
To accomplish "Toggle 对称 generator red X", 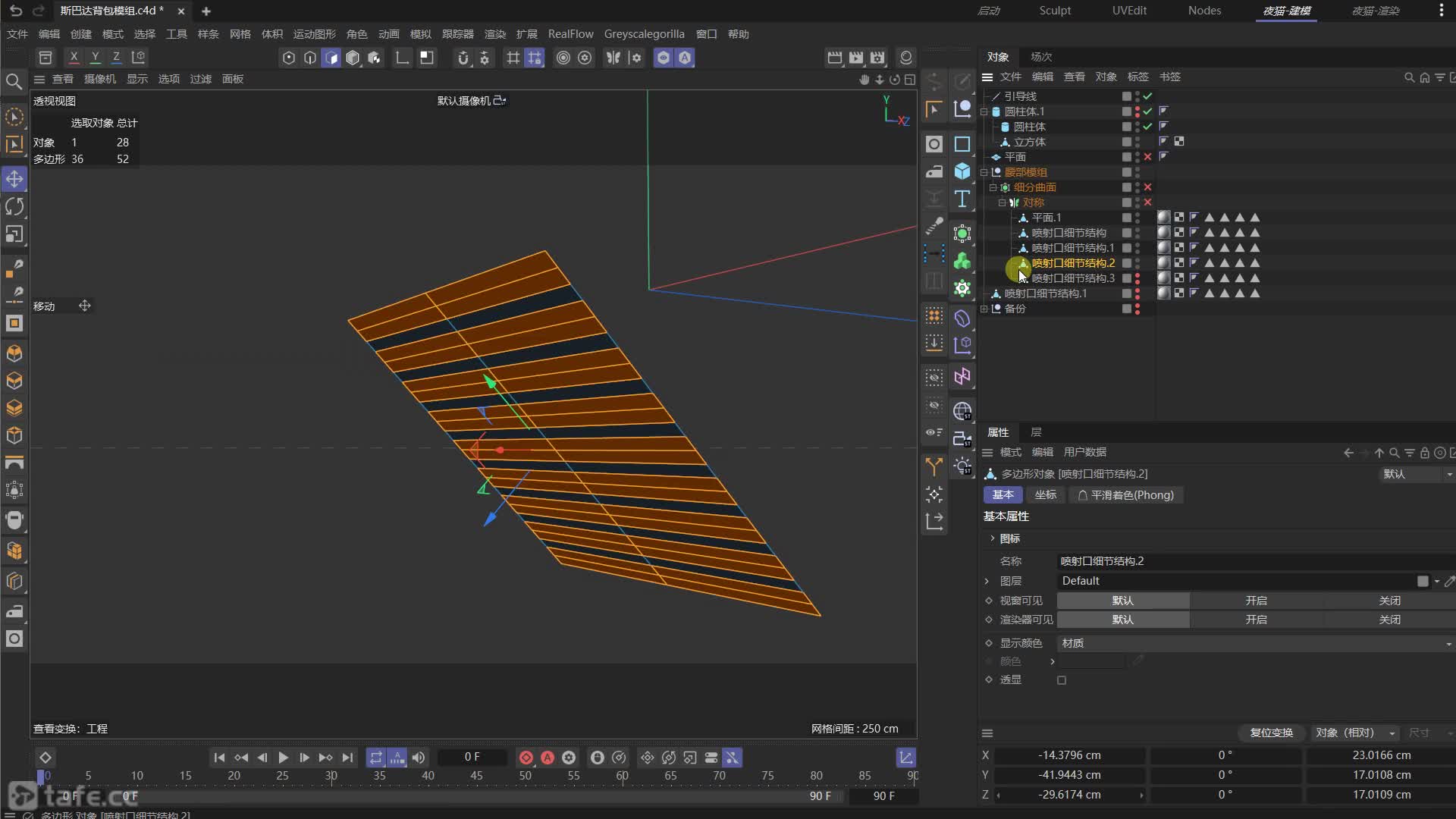I will [1148, 202].
